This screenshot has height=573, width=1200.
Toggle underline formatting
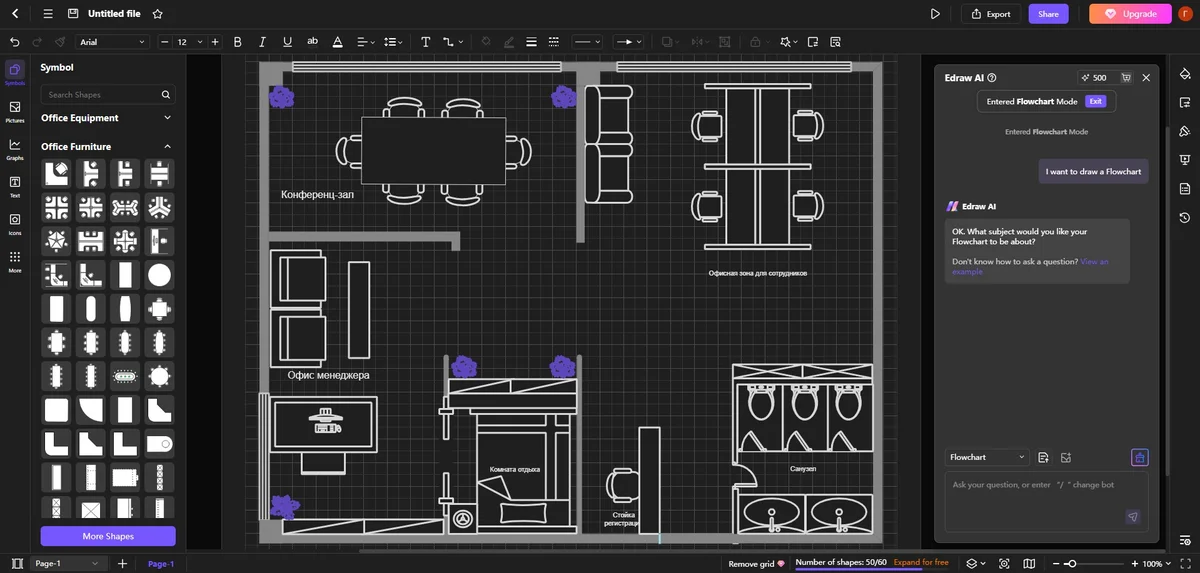287,42
